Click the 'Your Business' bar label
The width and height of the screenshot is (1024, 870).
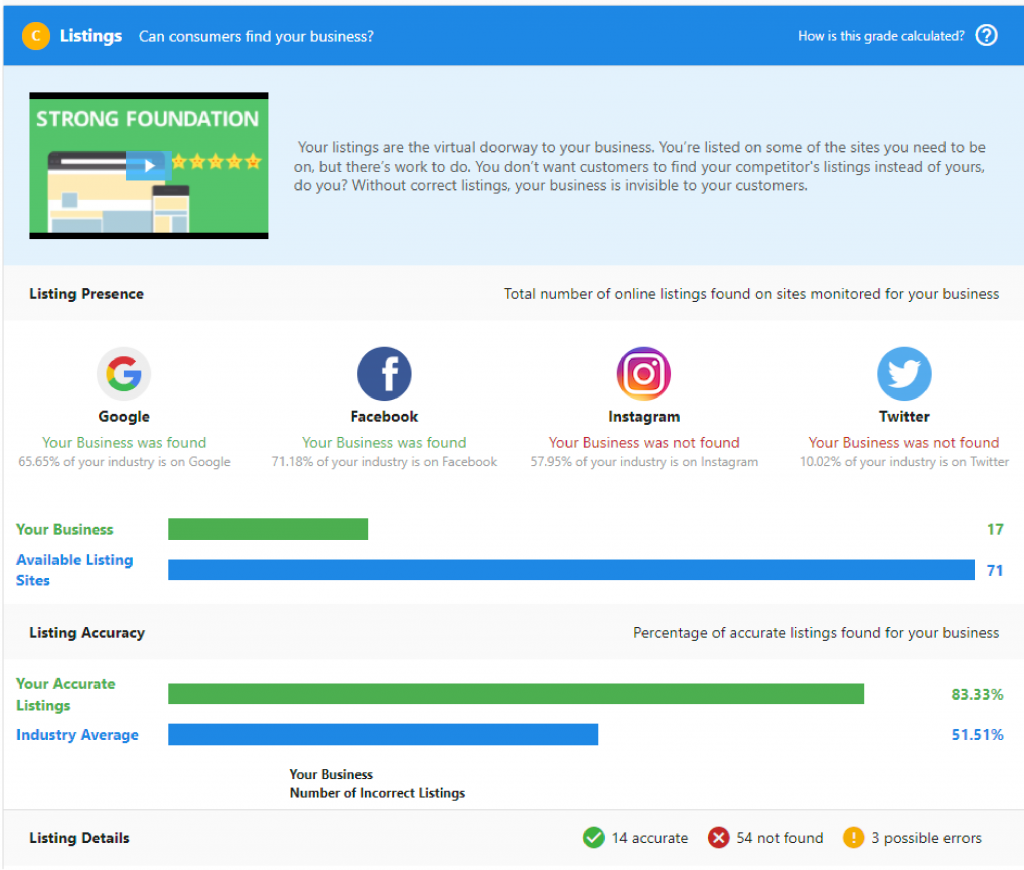pyautogui.click(x=65, y=530)
